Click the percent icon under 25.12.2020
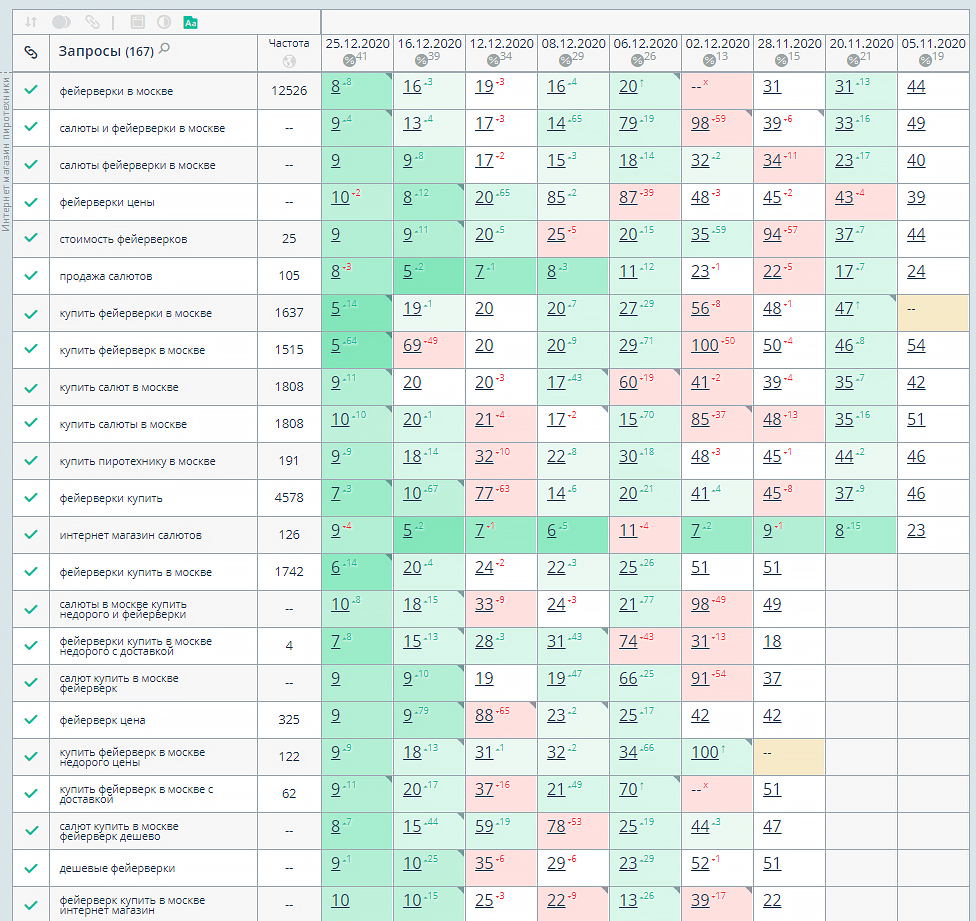 click(x=349, y=60)
